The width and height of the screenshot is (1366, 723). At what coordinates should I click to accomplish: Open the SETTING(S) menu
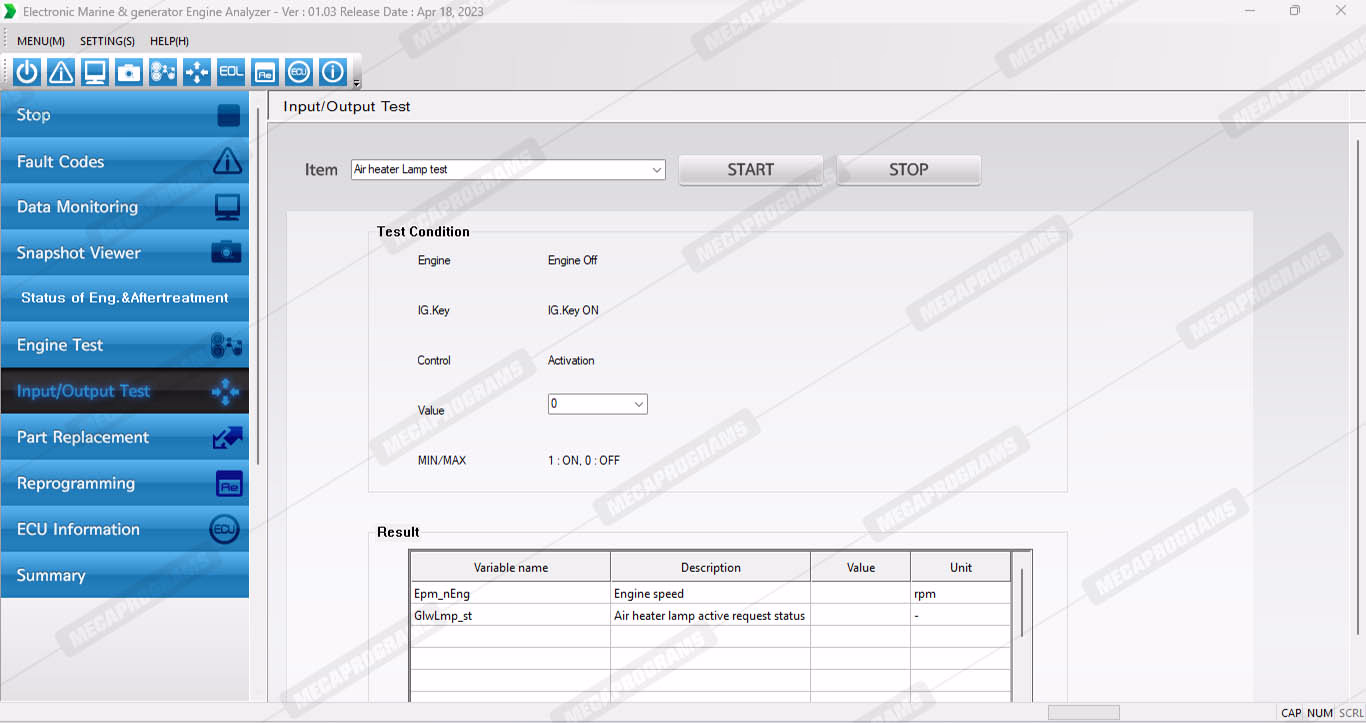[107, 41]
